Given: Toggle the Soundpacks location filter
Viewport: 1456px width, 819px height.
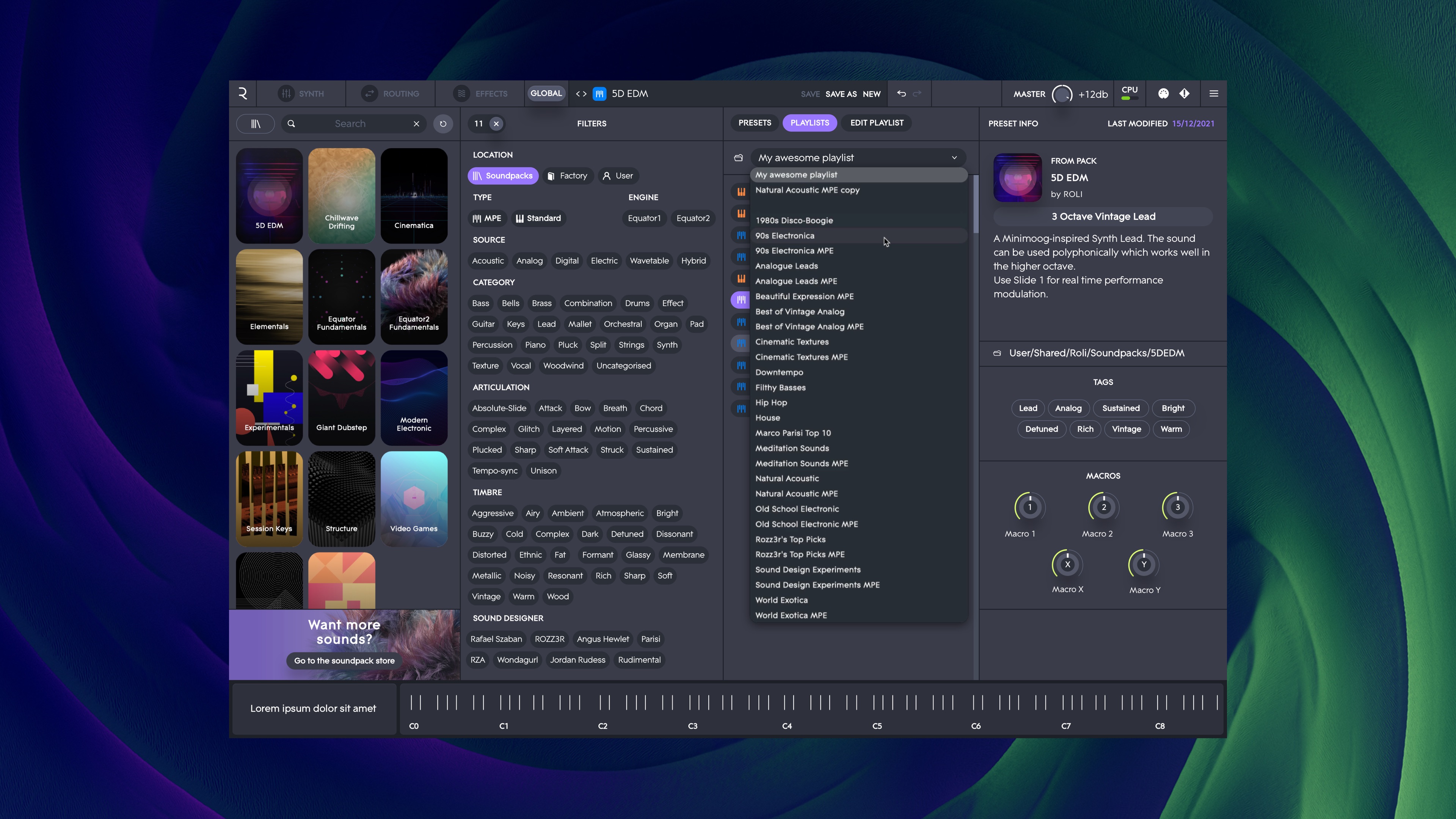Looking at the screenshot, I should pyautogui.click(x=502, y=176).
